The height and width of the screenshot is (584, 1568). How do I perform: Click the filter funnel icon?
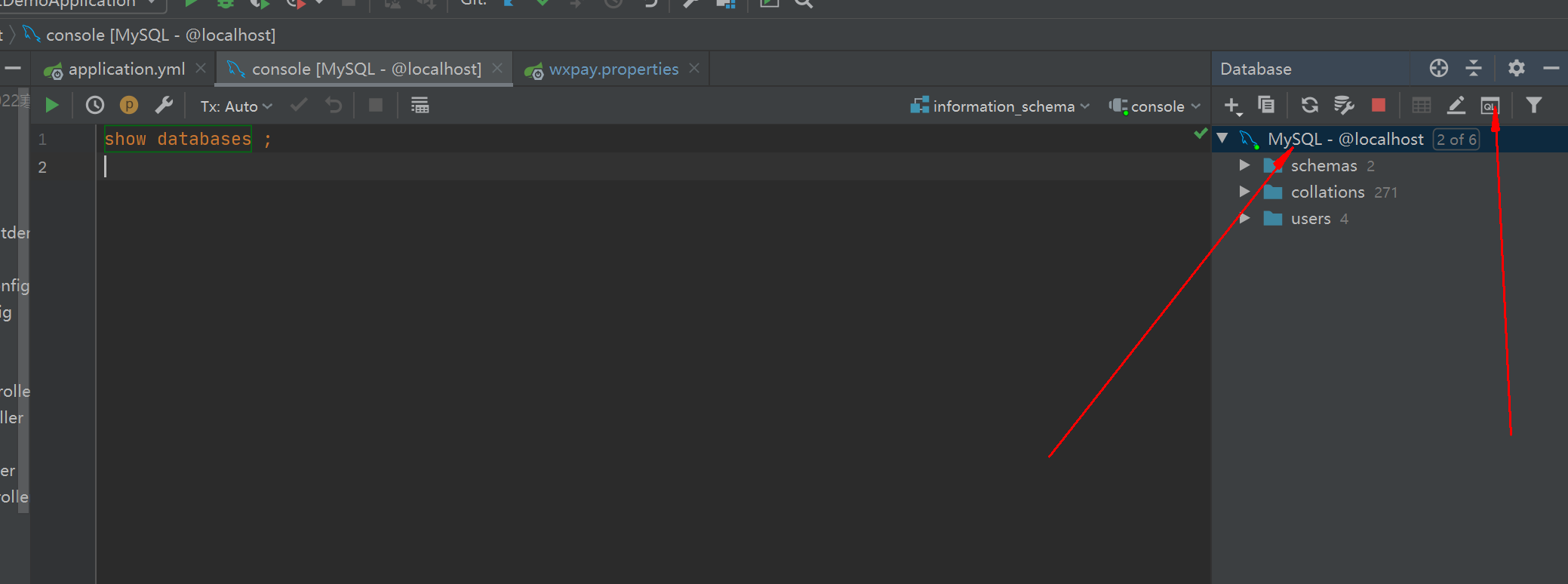pos(1534,105)
